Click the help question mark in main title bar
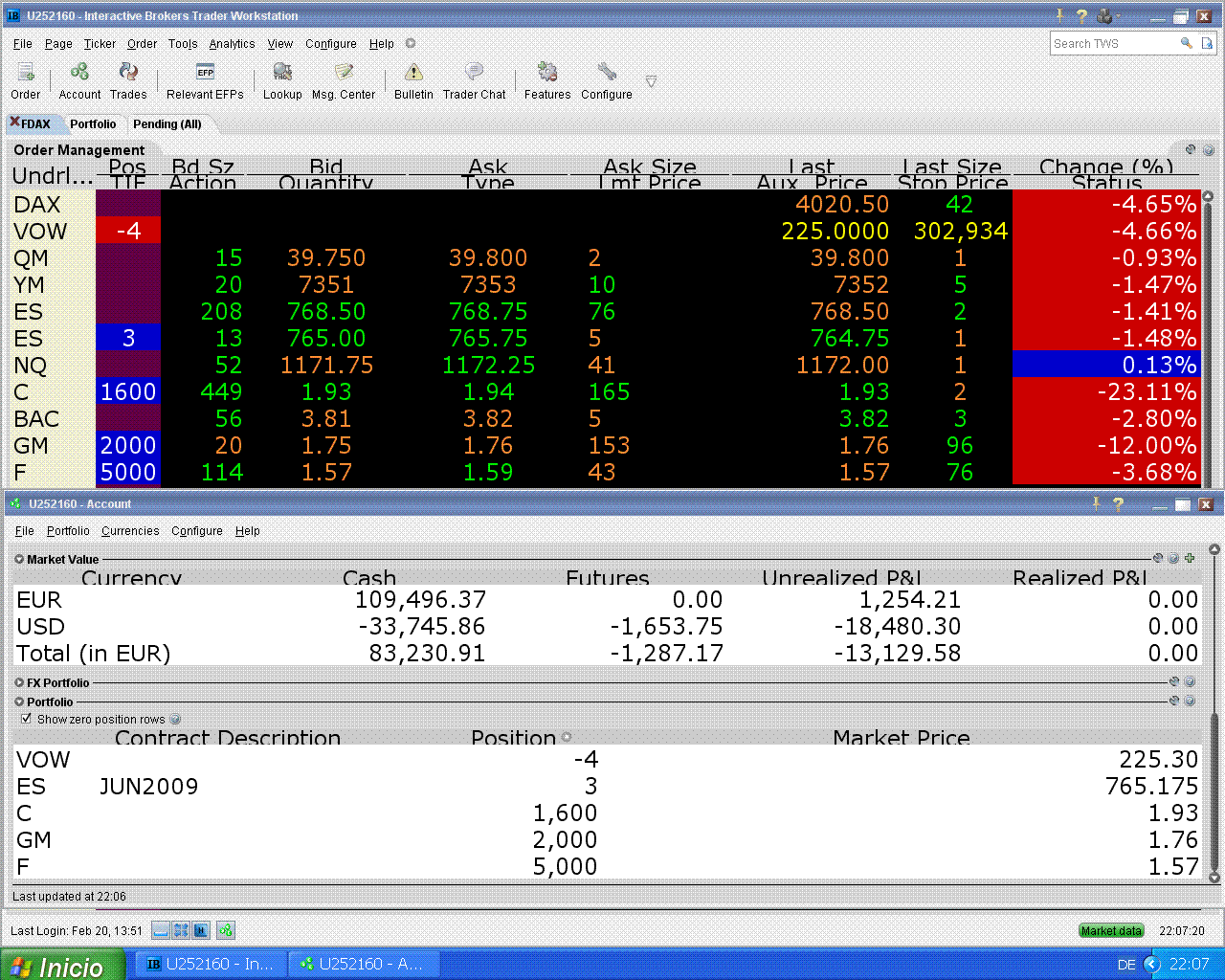 [1081, 15]
